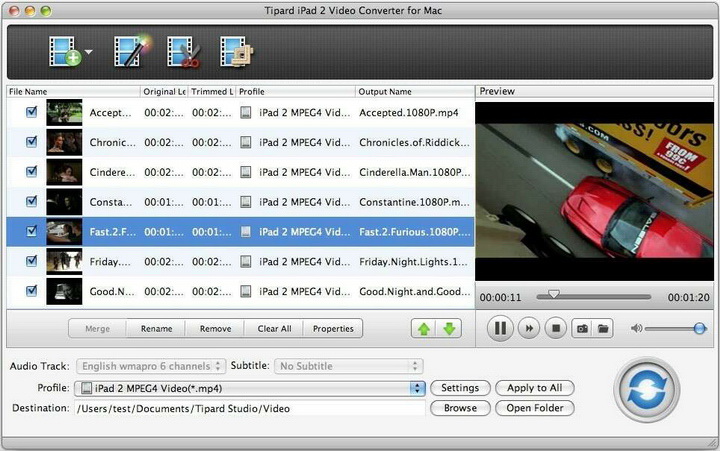Image resolution: width=720 pixels, height=451 pixels.
Task: Click the profile device icon in Friday row
Action: click(x=246, y=261)
